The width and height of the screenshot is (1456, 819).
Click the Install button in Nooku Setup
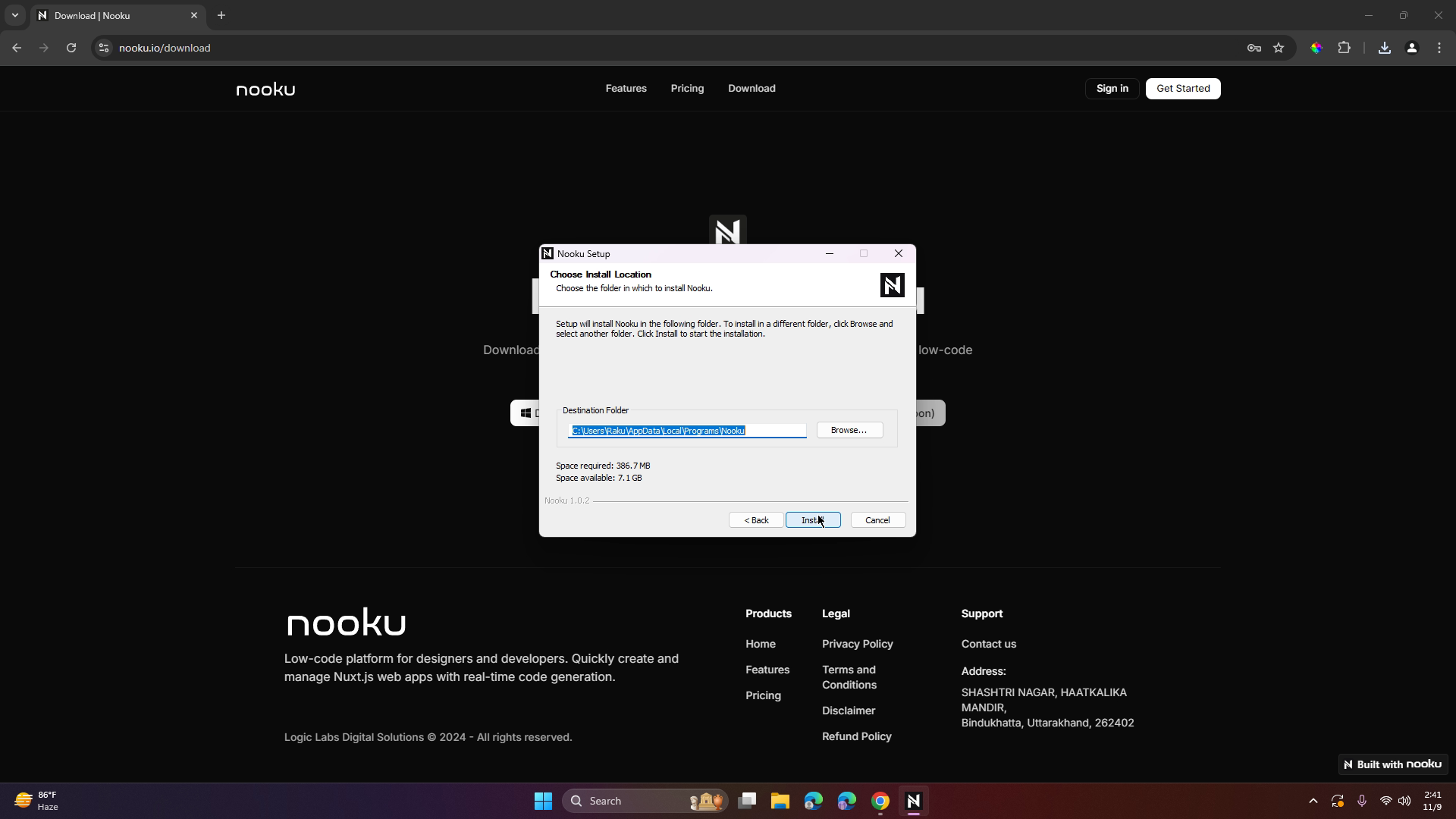[813, 520]
